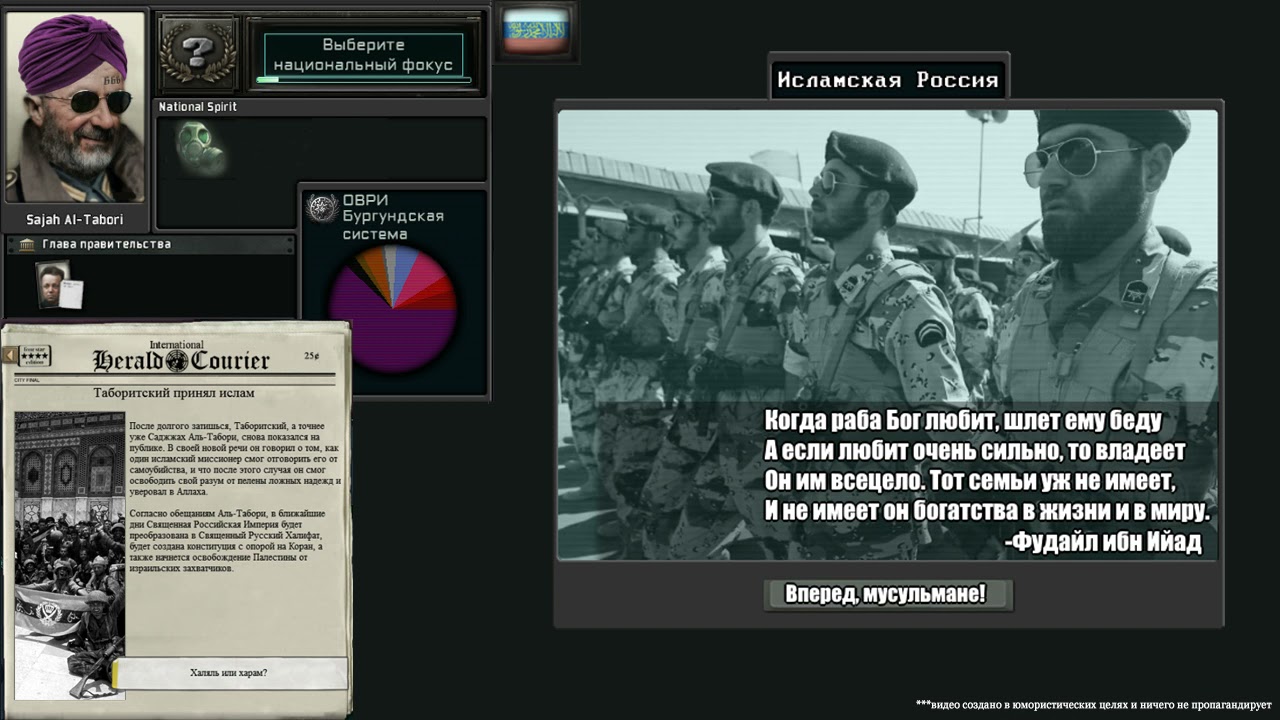Click the marching soldiers event picture
The width and height of the screenshot is (1280, 720).
[x=887, y=334]
